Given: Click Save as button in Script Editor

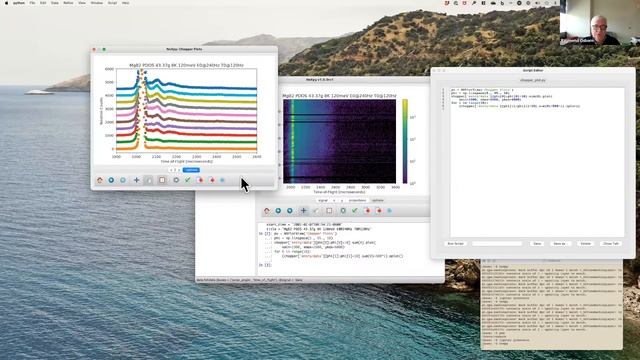Looking at the screenshot, I should click(560, 244).
